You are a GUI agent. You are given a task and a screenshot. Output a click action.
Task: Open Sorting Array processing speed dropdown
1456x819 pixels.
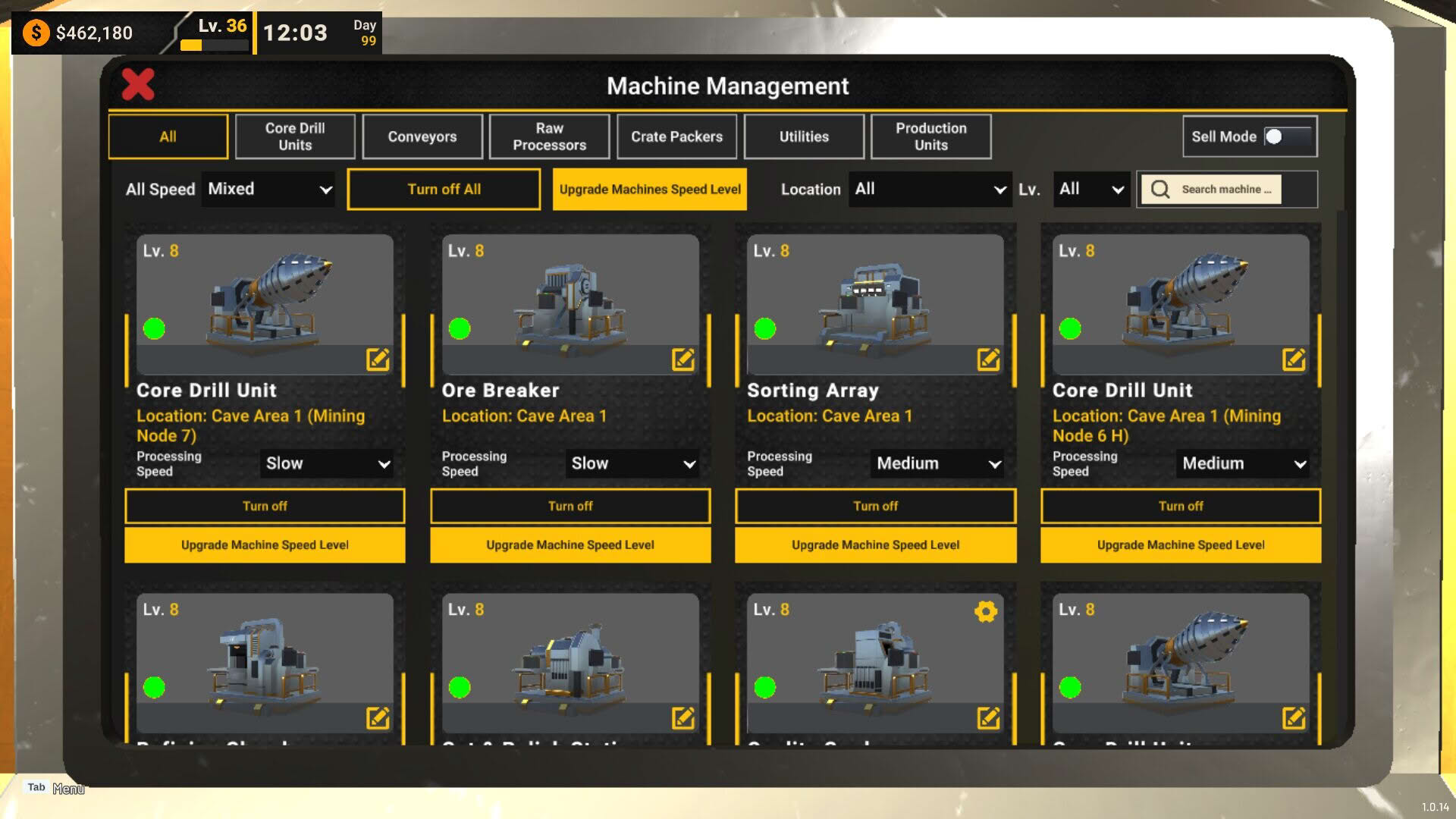coord(938,463)
